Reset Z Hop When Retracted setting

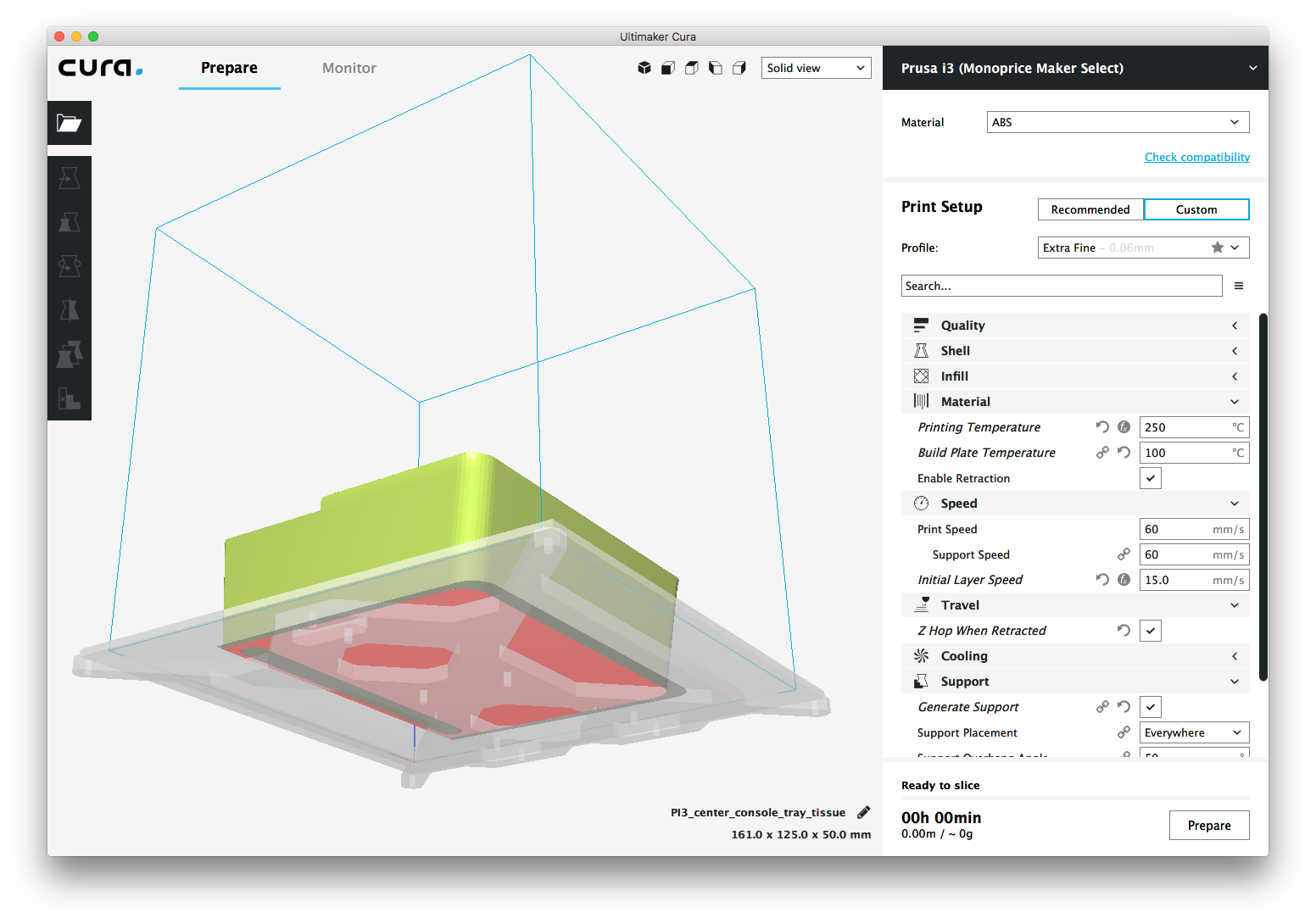1124,631
